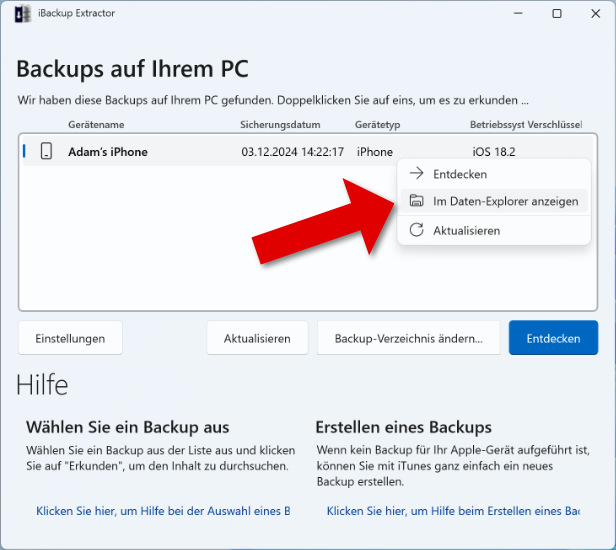Click the folder icon of Im Daten-Explorer anzeigen

(416, 200)
